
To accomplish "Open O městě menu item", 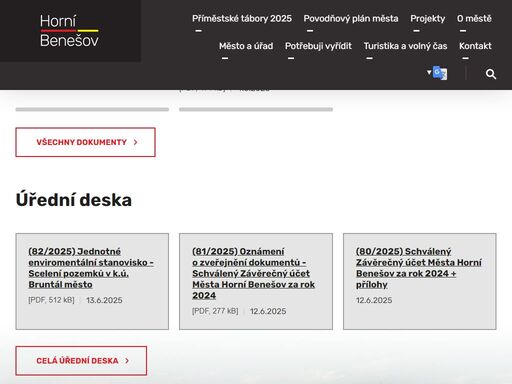I will [x=474, y=18].
